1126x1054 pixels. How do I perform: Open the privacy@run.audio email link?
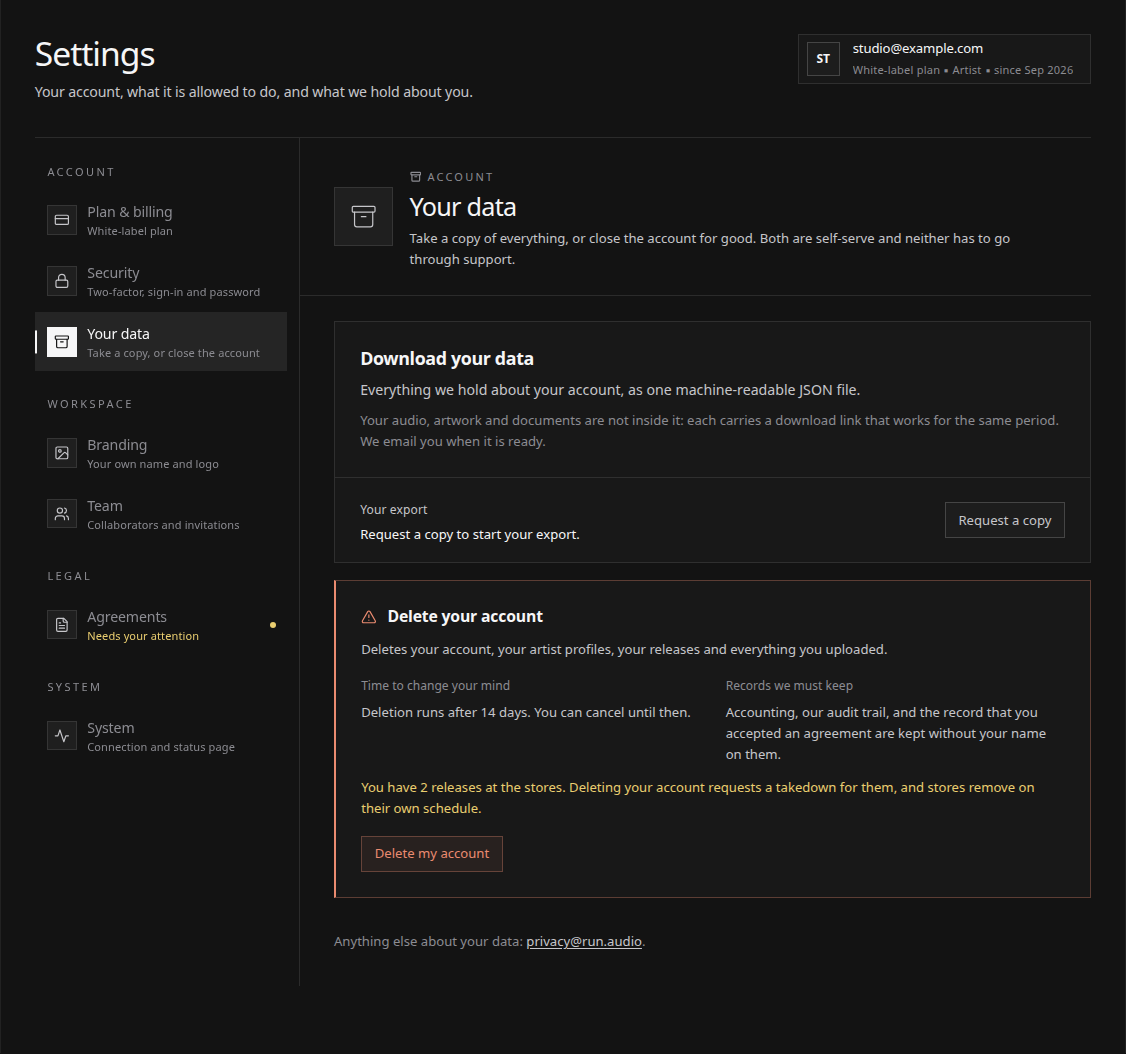tap(584, 941)
